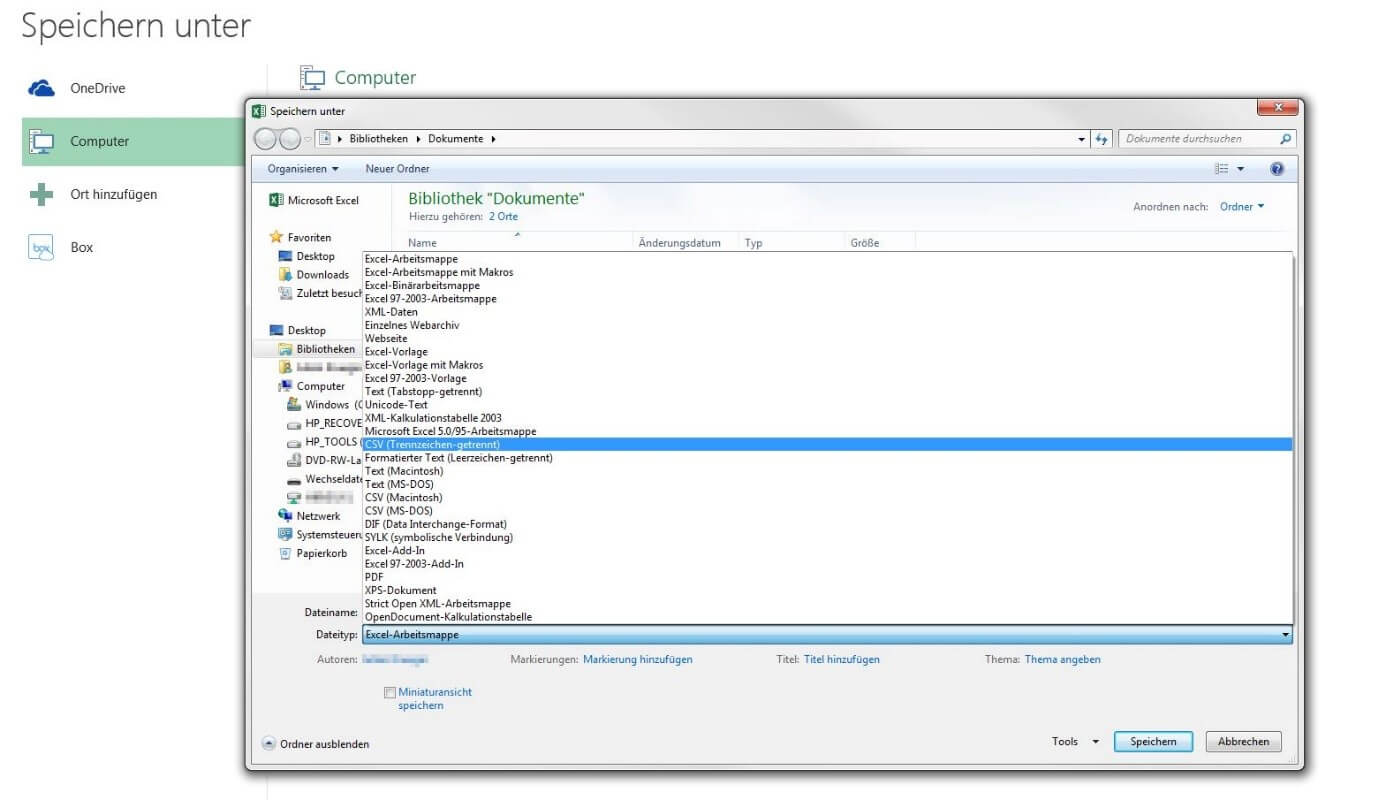The image size is (1386, 800).
Task: Click the Abbrechen button
Action: point(1243,742)
